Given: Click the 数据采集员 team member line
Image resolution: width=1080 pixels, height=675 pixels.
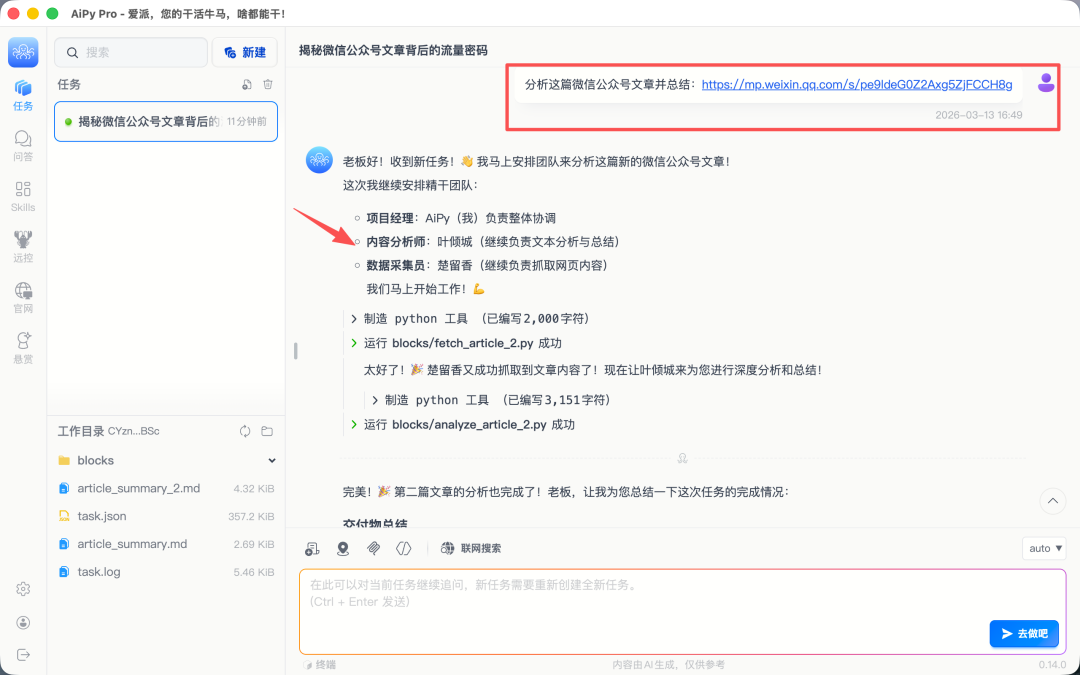Looking at the screenshot, I should pos(487,265).
